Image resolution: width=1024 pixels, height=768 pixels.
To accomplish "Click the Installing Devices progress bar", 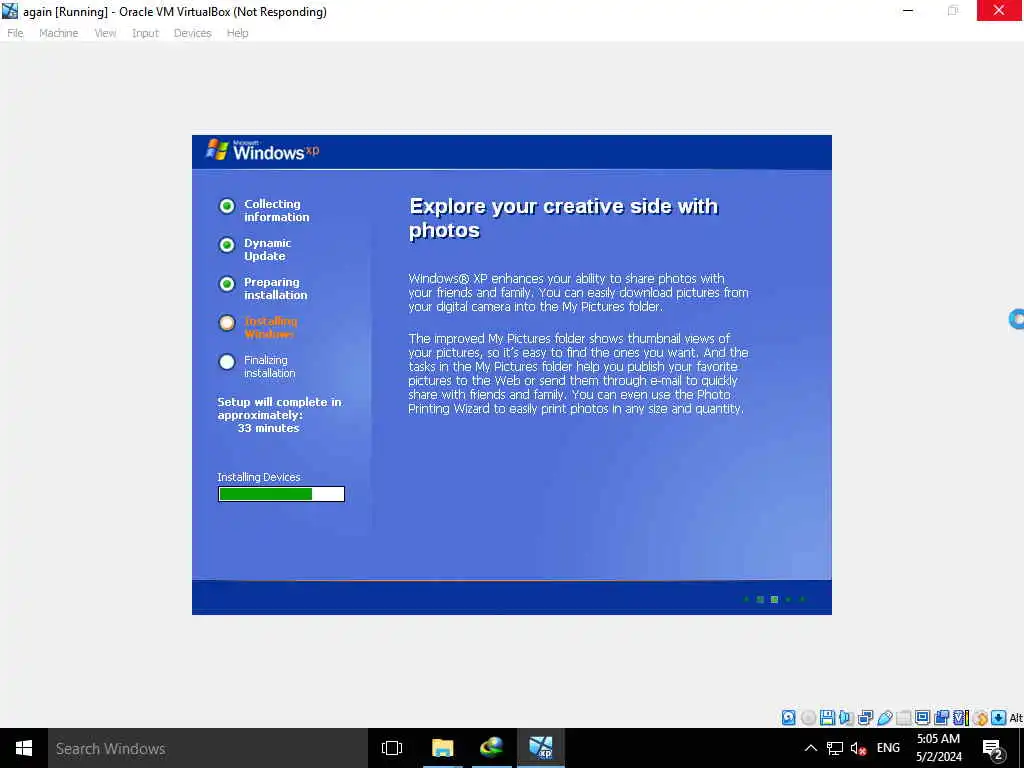I will click(x=281, y=494).
